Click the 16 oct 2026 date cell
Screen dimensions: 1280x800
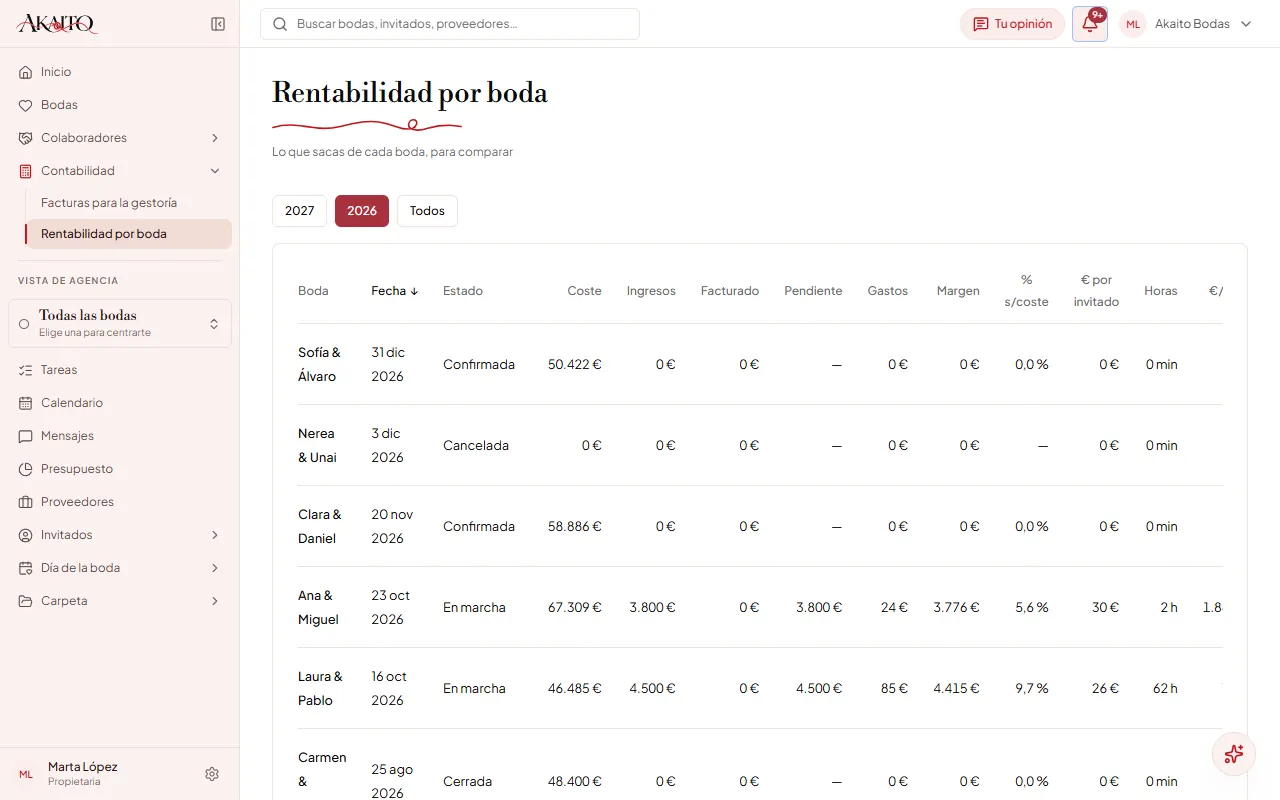(391, 689)
